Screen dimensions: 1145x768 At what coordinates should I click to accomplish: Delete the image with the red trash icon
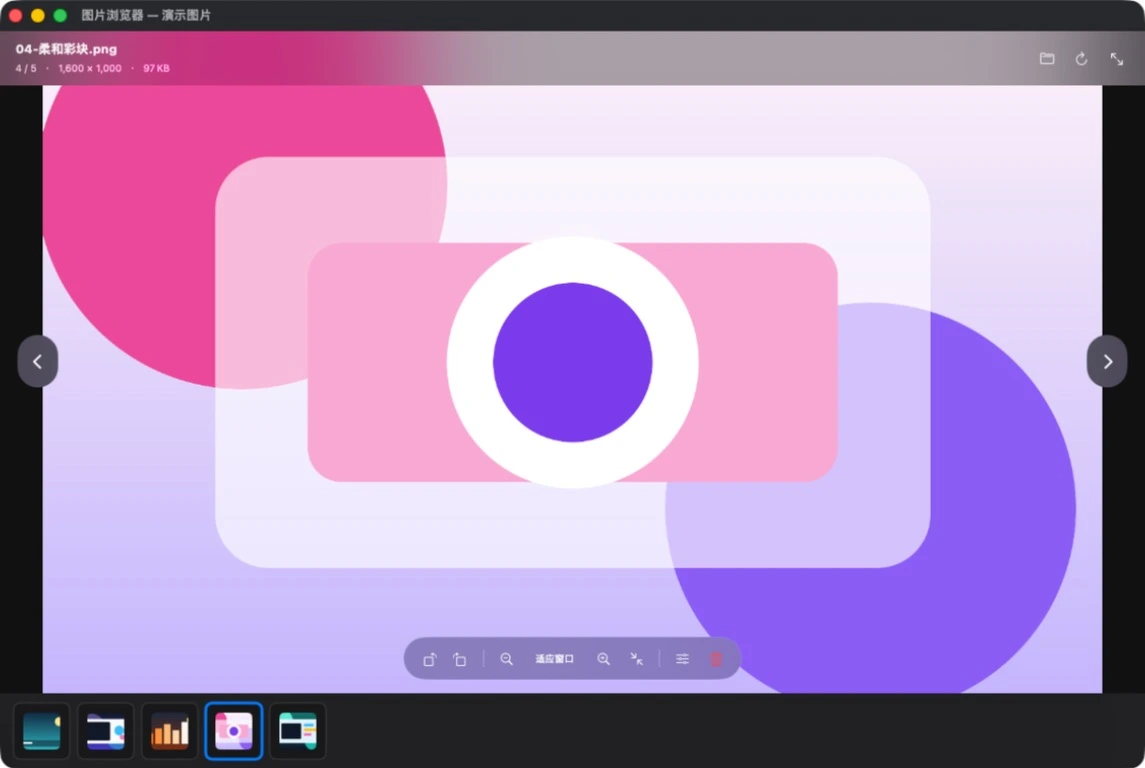pos(716,659)
